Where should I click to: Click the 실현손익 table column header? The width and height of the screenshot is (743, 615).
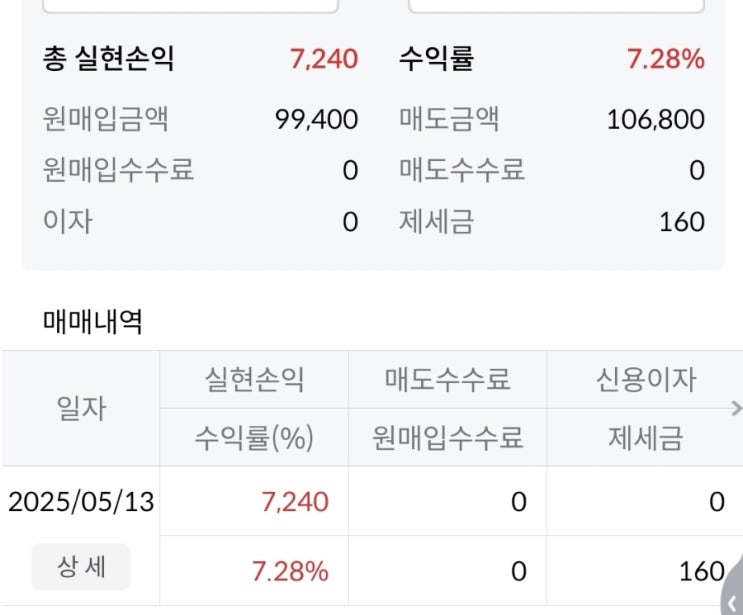click(254, 380)
